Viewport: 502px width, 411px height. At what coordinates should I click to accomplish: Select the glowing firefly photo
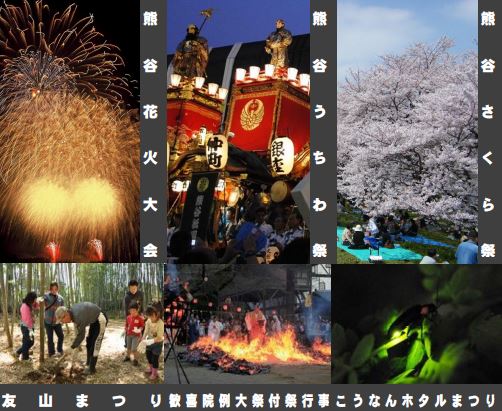point(417,324)
